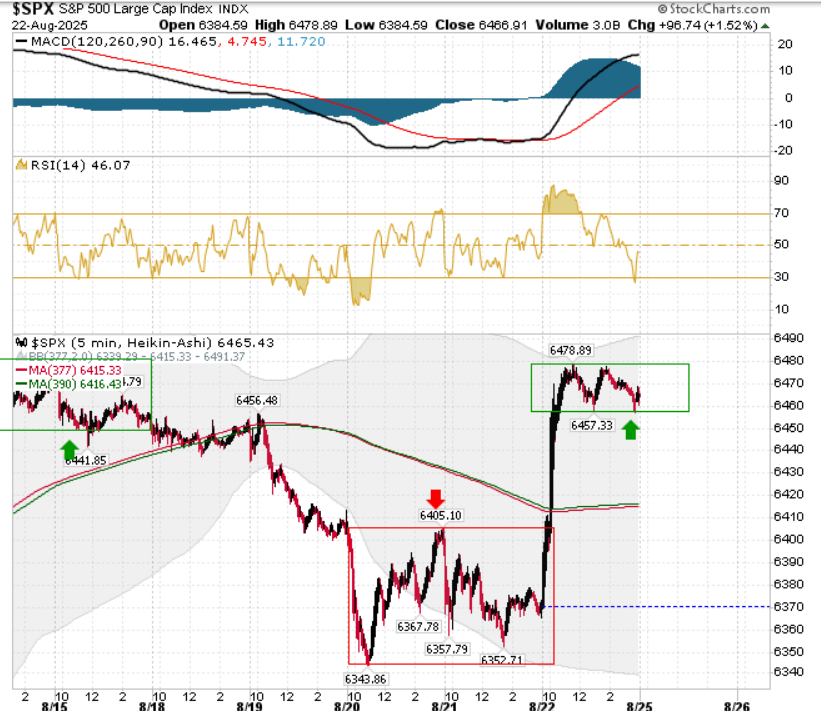
Task: Click the 6352.71 price label
Action: (502, 660)
